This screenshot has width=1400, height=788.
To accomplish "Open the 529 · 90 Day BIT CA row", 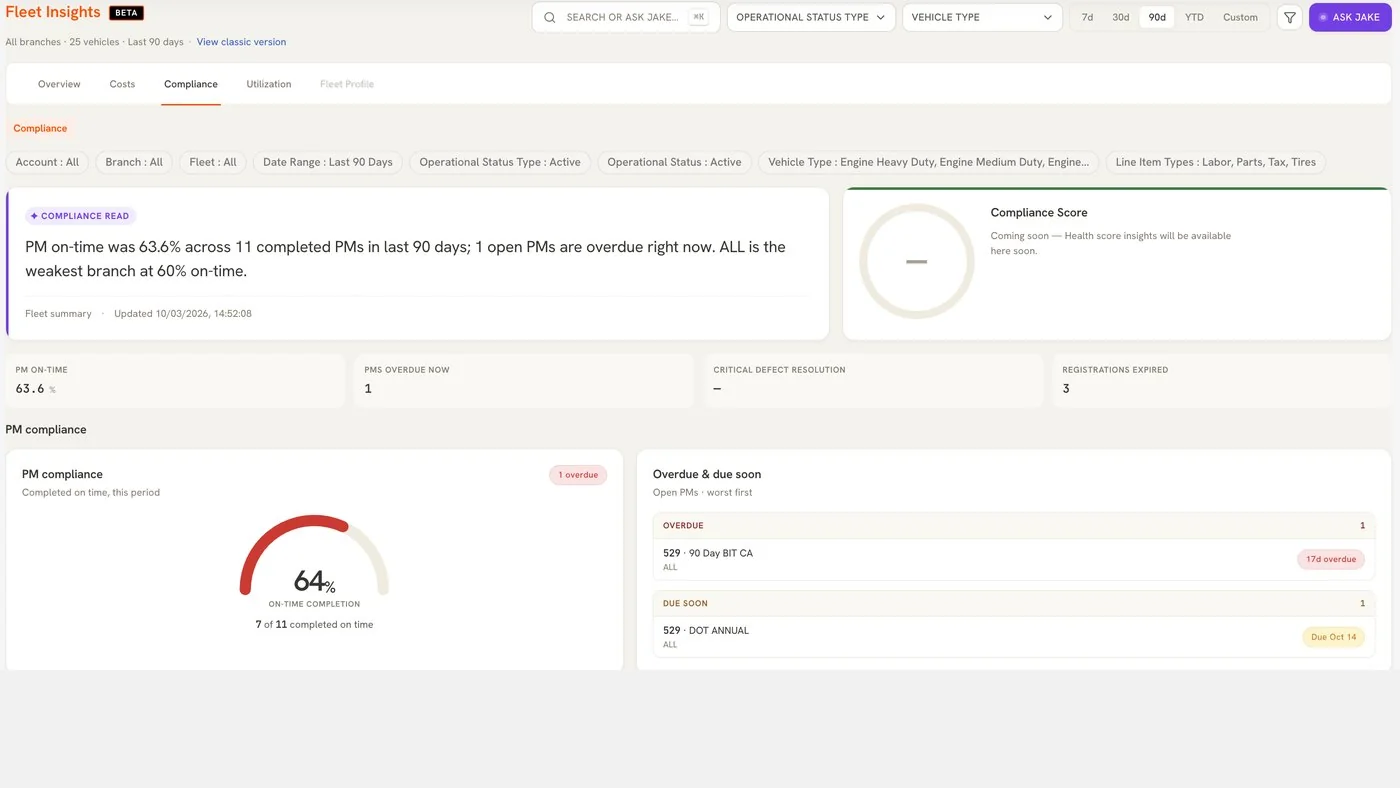I will [1014, 559].
